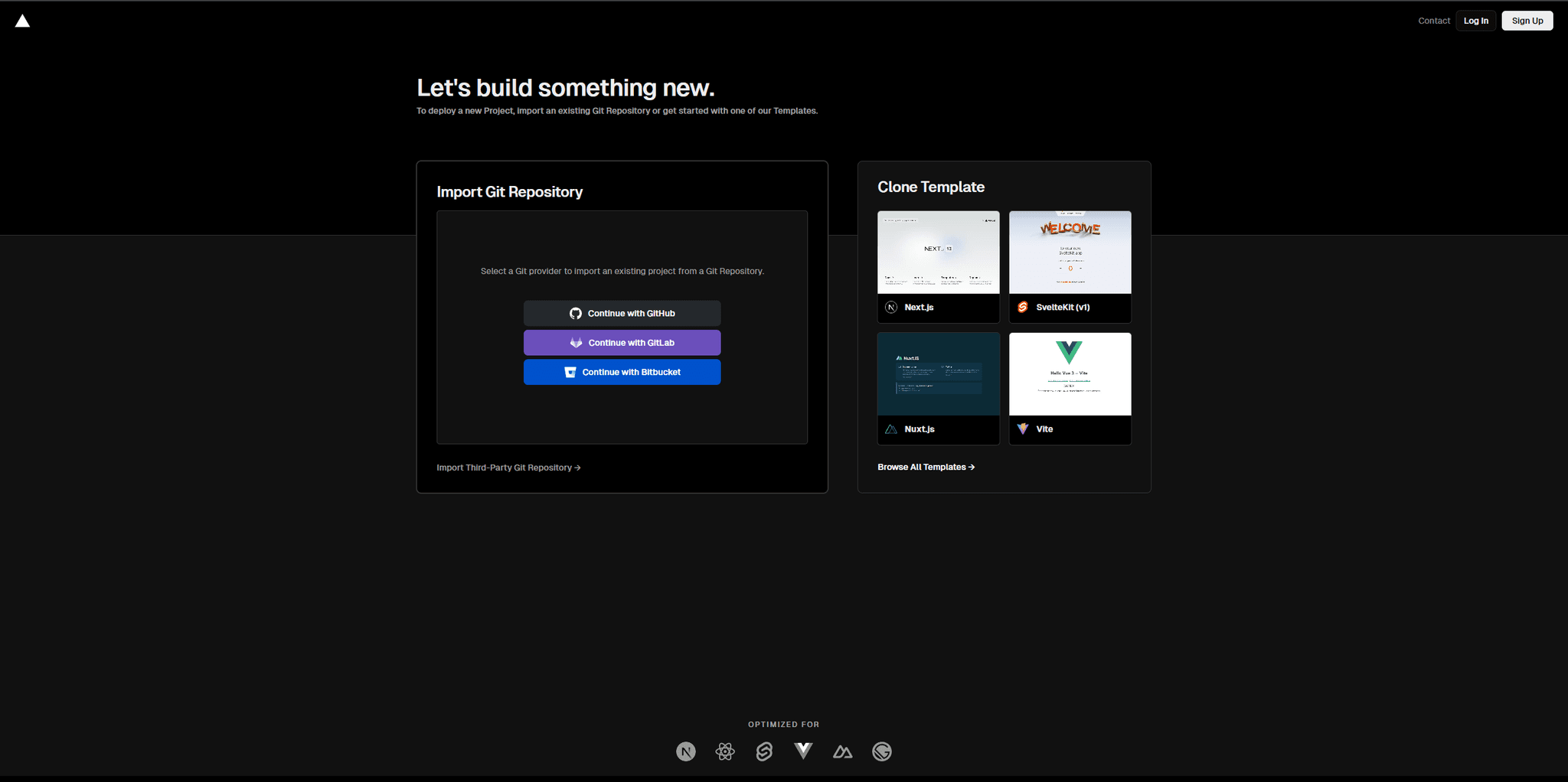Select the SvelteKit (v1) template thumbnail

[x=1070, y=252]
